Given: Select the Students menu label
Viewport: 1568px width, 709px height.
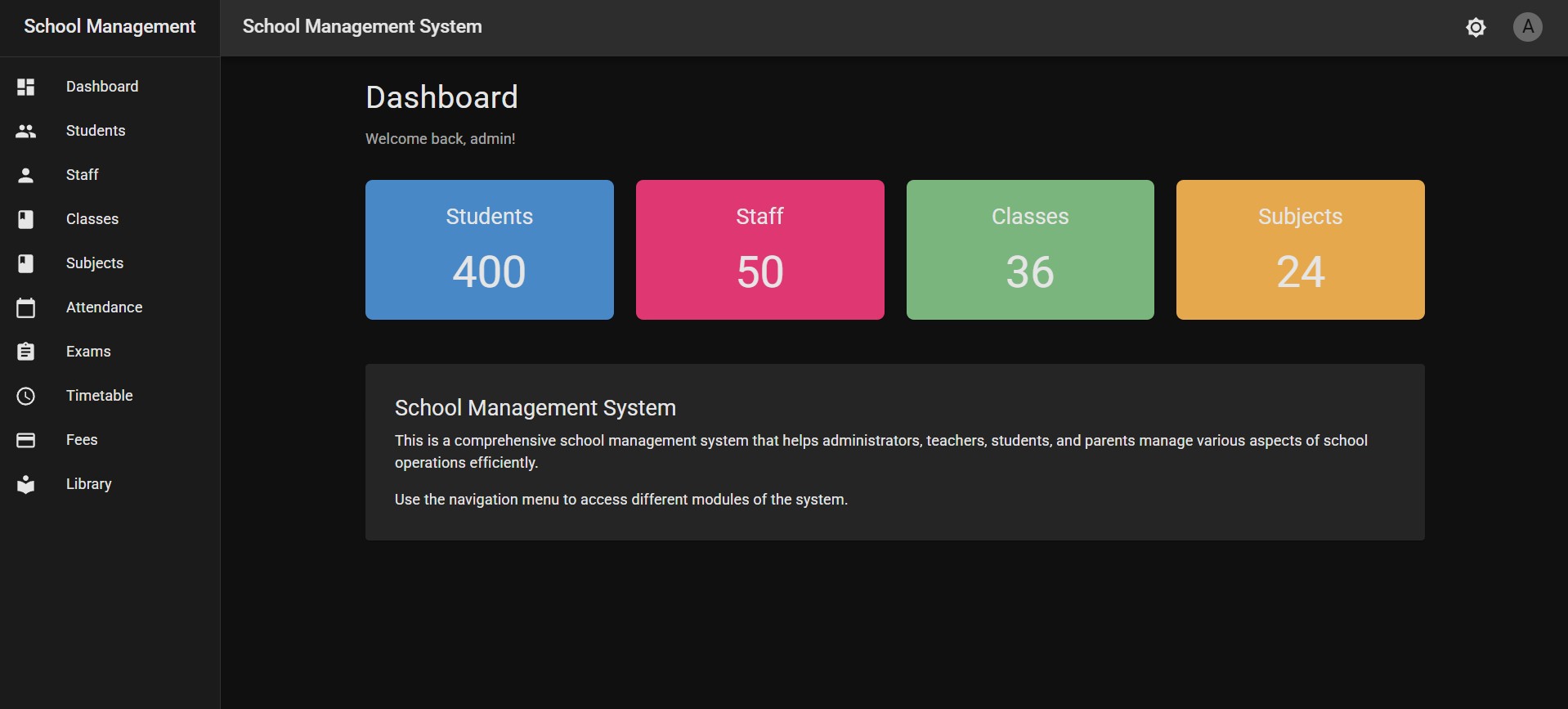Looking at the screenshot, I should [x=96, y=131].
